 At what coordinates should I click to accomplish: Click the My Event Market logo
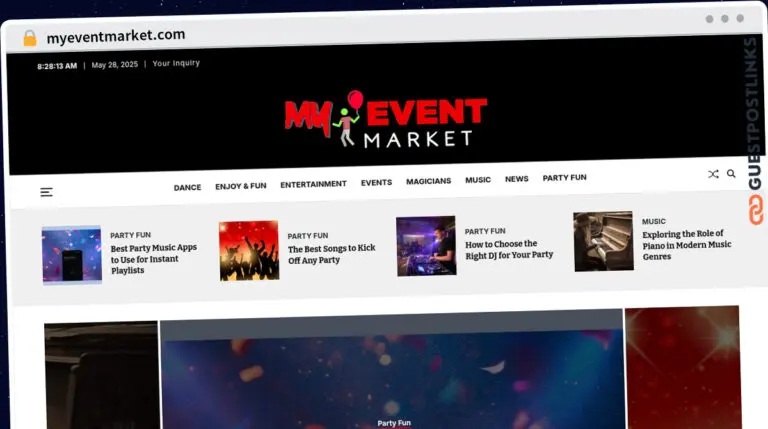pos(385,121)
